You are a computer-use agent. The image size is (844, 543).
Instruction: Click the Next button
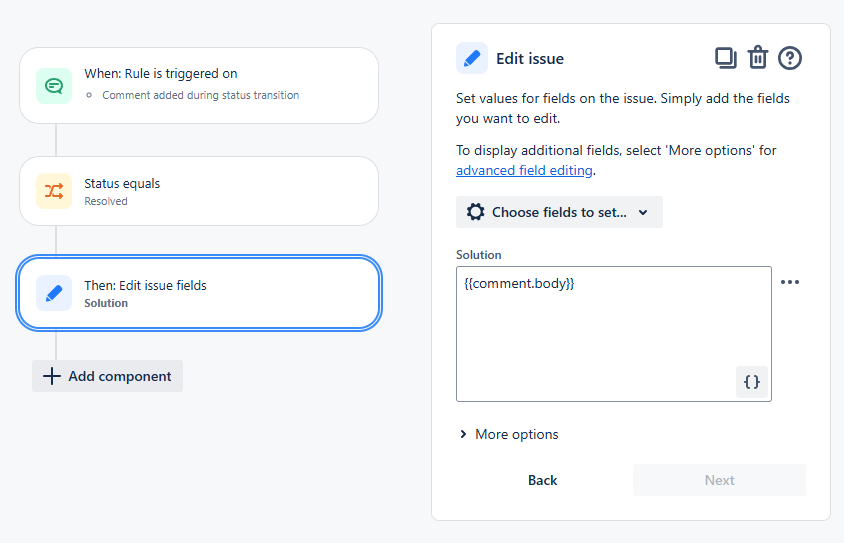(720, 480)
